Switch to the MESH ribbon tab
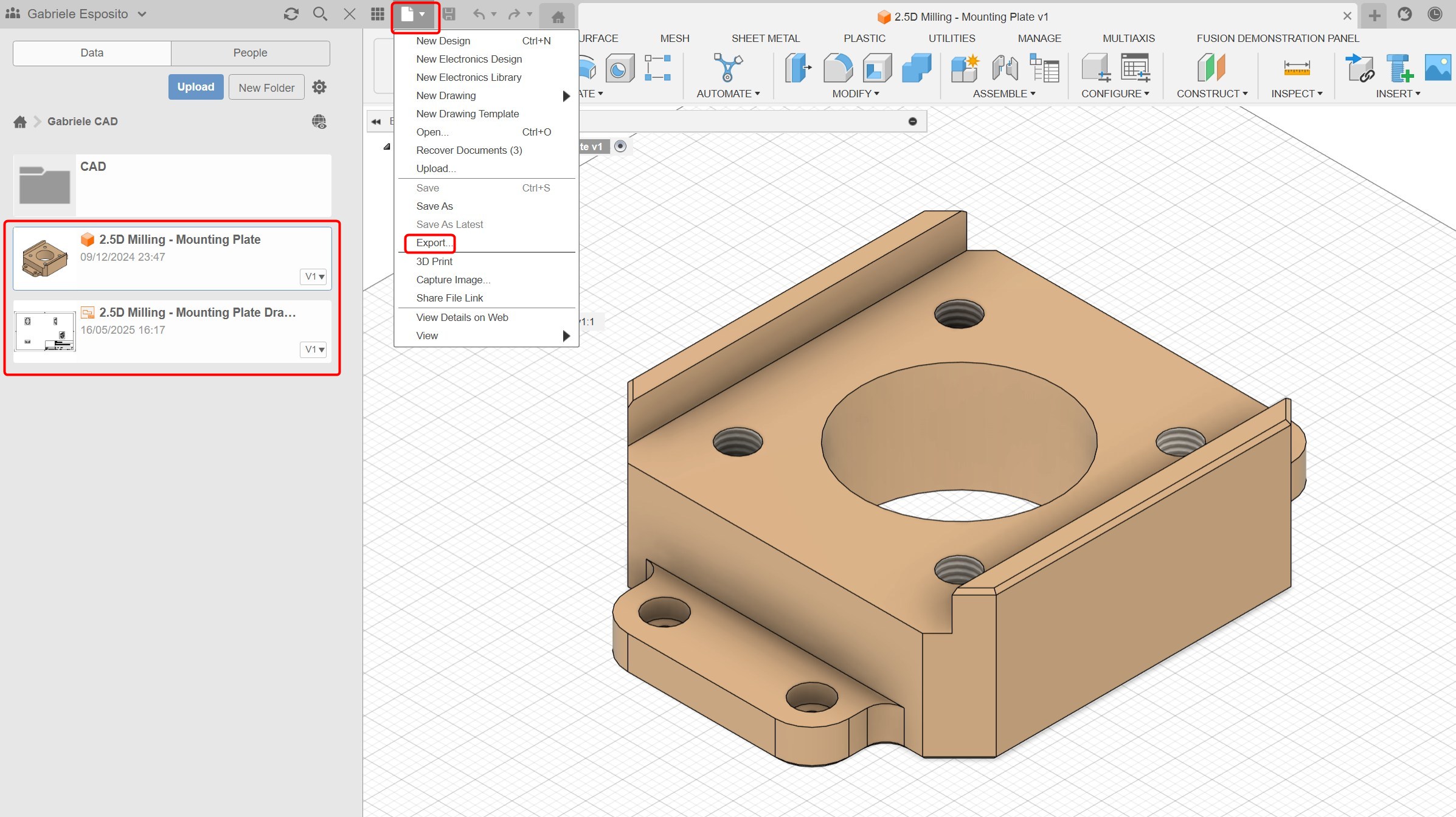Image resolution: width=1456 pixels, height=817 pixels. [x=674, y=38]
